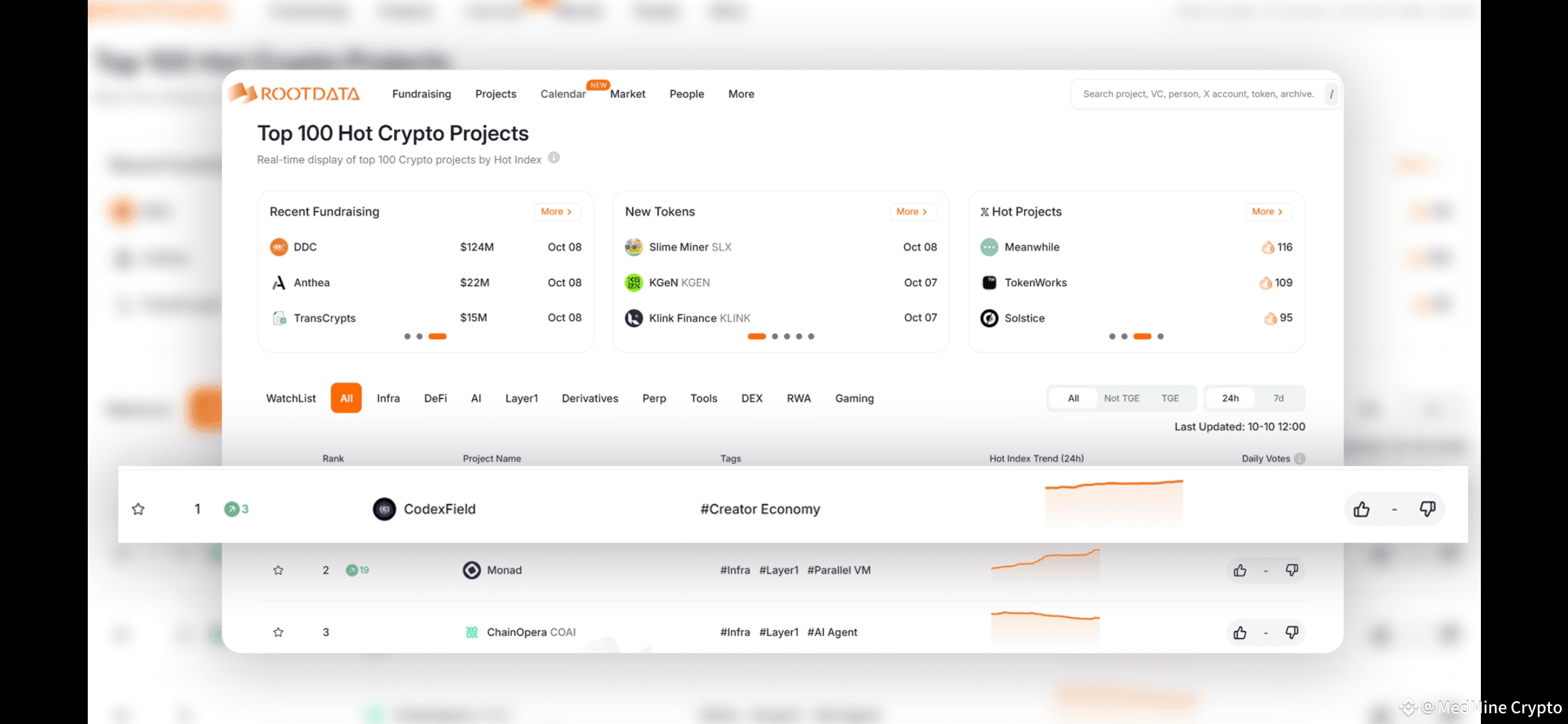Click the Daily Votes info icon

(1300, 459)
